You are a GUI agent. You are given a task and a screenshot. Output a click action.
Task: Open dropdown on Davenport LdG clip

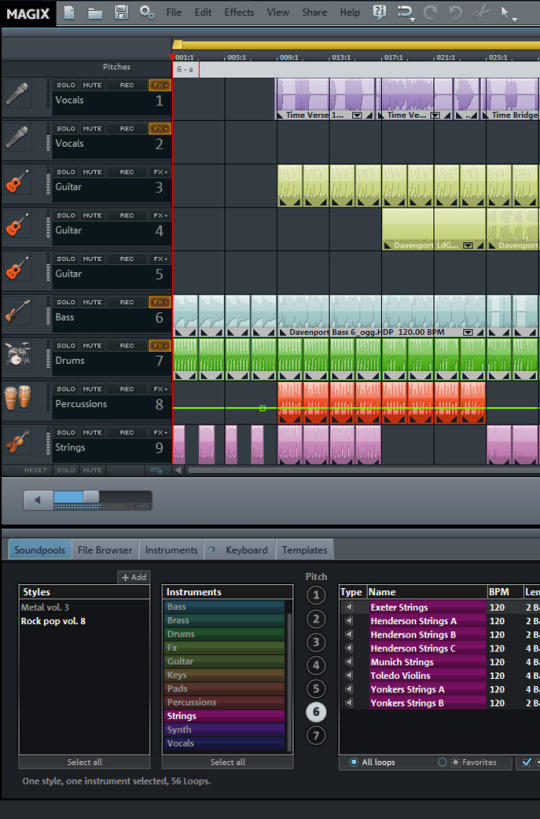pos(468,245)
